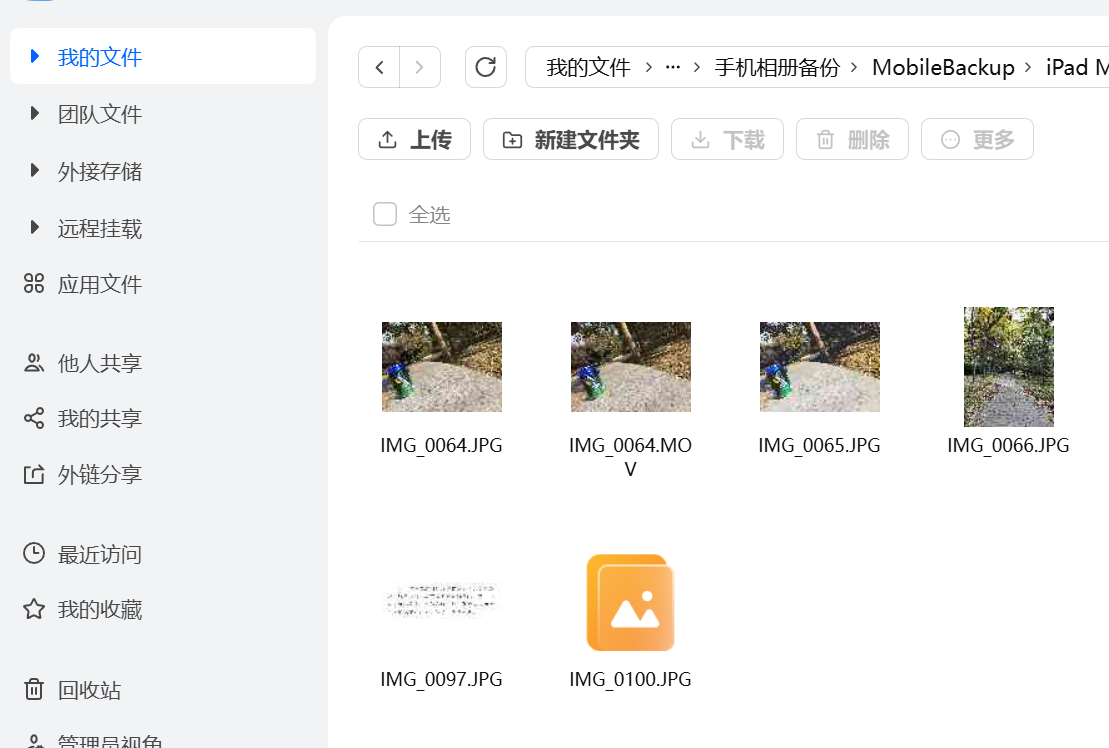Select the IMG_0064.MOV thumbnail

631,367
